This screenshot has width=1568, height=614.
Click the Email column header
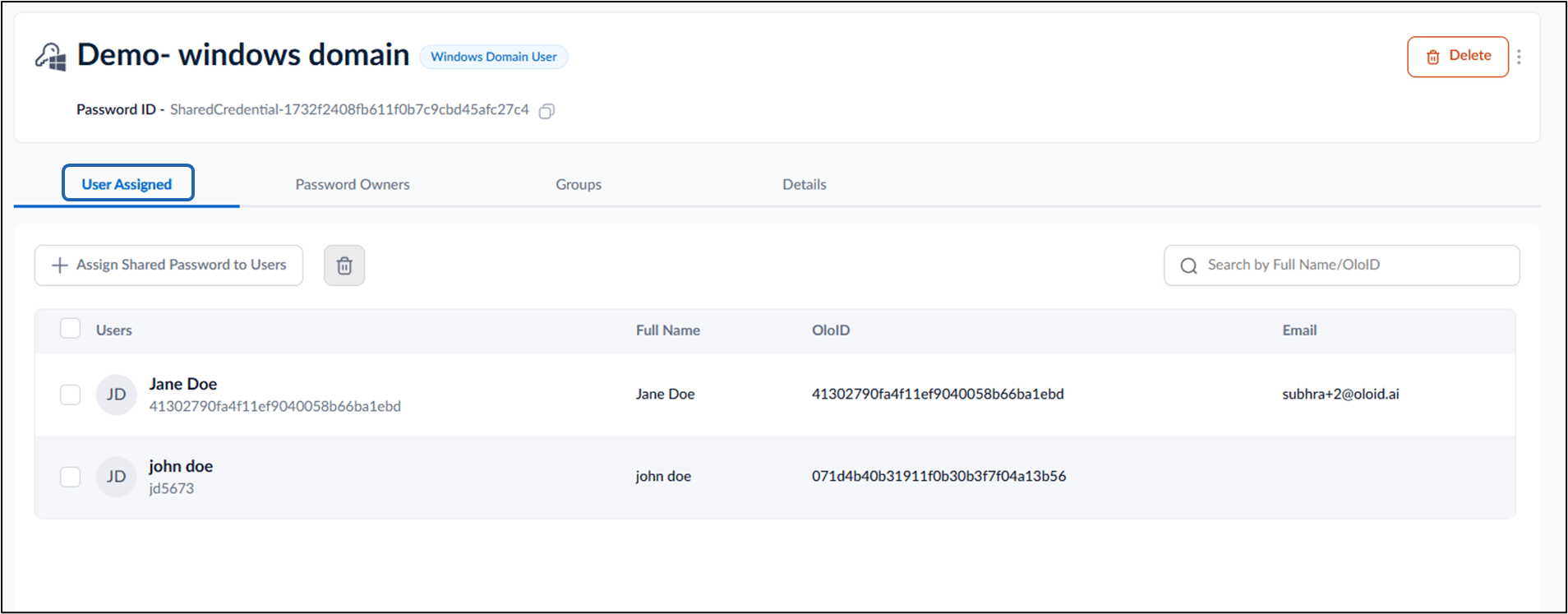1299,330
